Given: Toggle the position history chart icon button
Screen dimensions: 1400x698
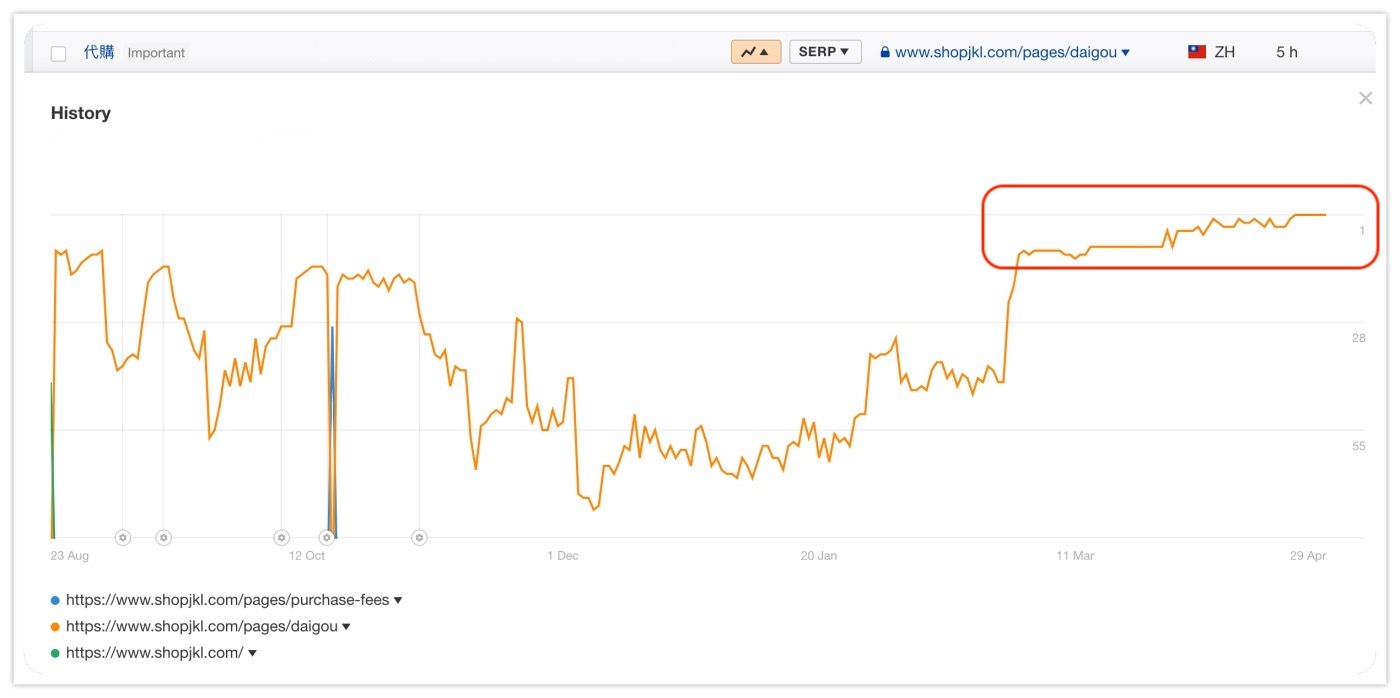Looking at the screenshot, I should pyautogui.click(x=755, y=52).
